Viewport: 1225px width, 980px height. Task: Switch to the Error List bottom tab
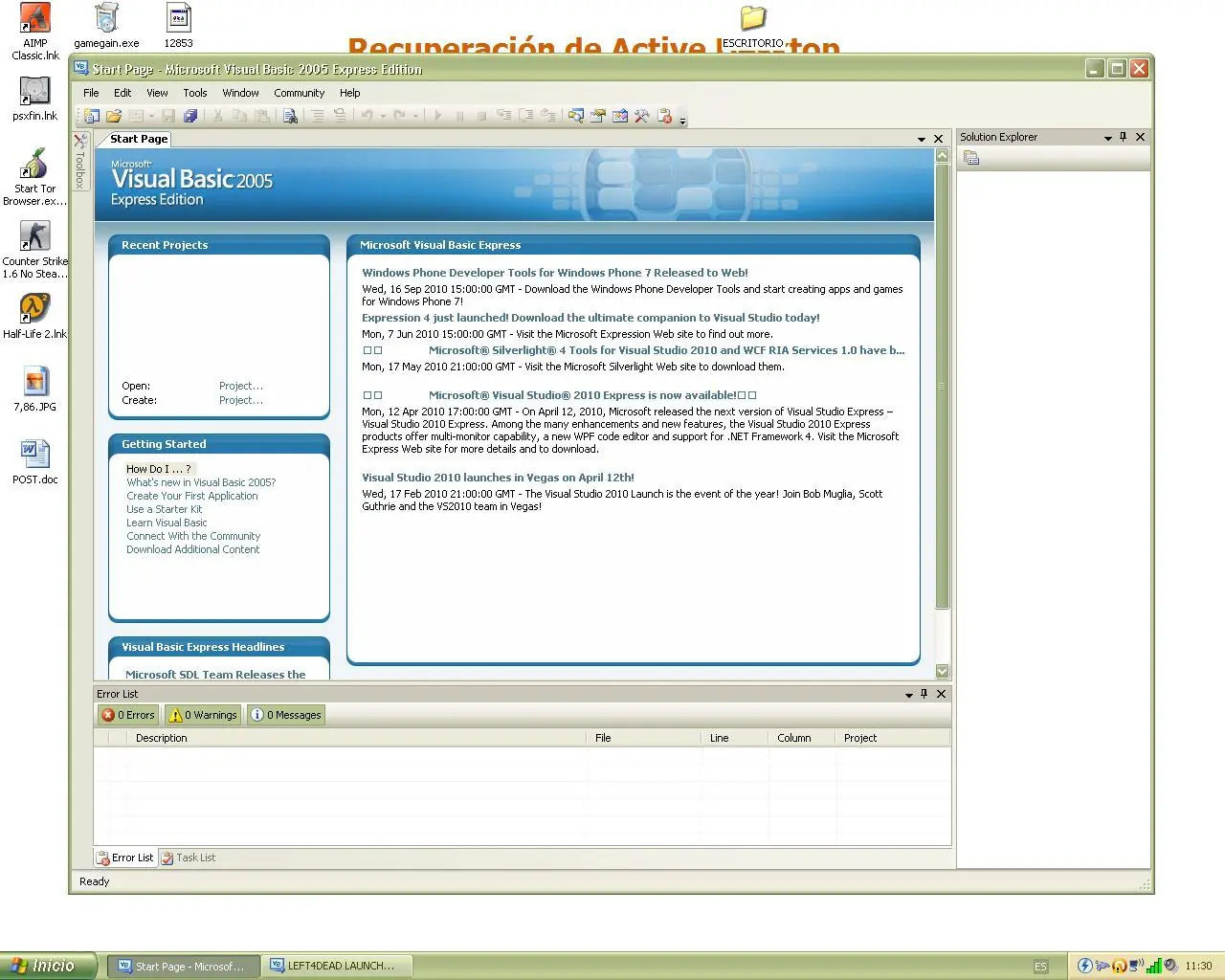click(x=125, y=857)
